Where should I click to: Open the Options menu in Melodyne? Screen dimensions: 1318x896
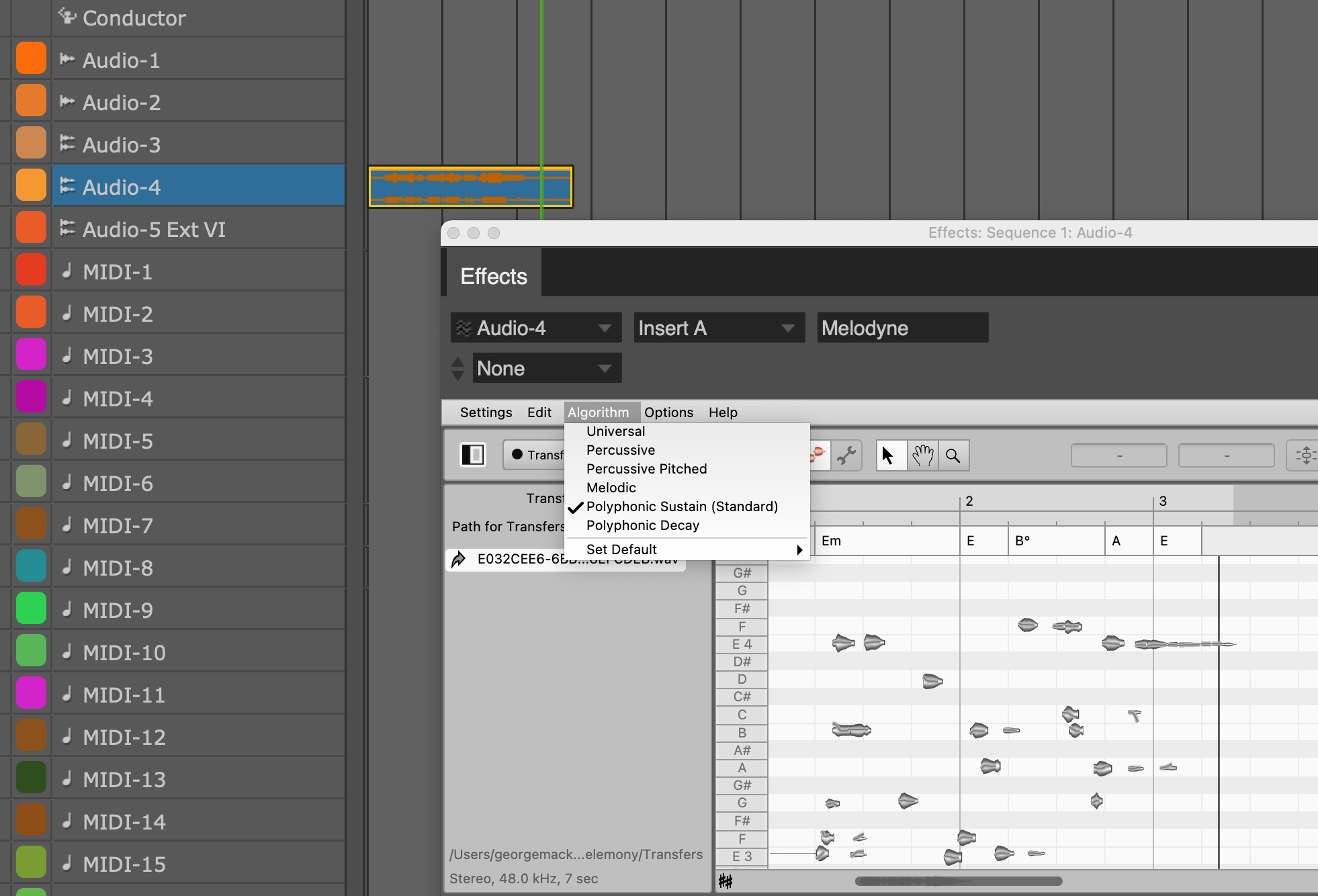(668, 412)
